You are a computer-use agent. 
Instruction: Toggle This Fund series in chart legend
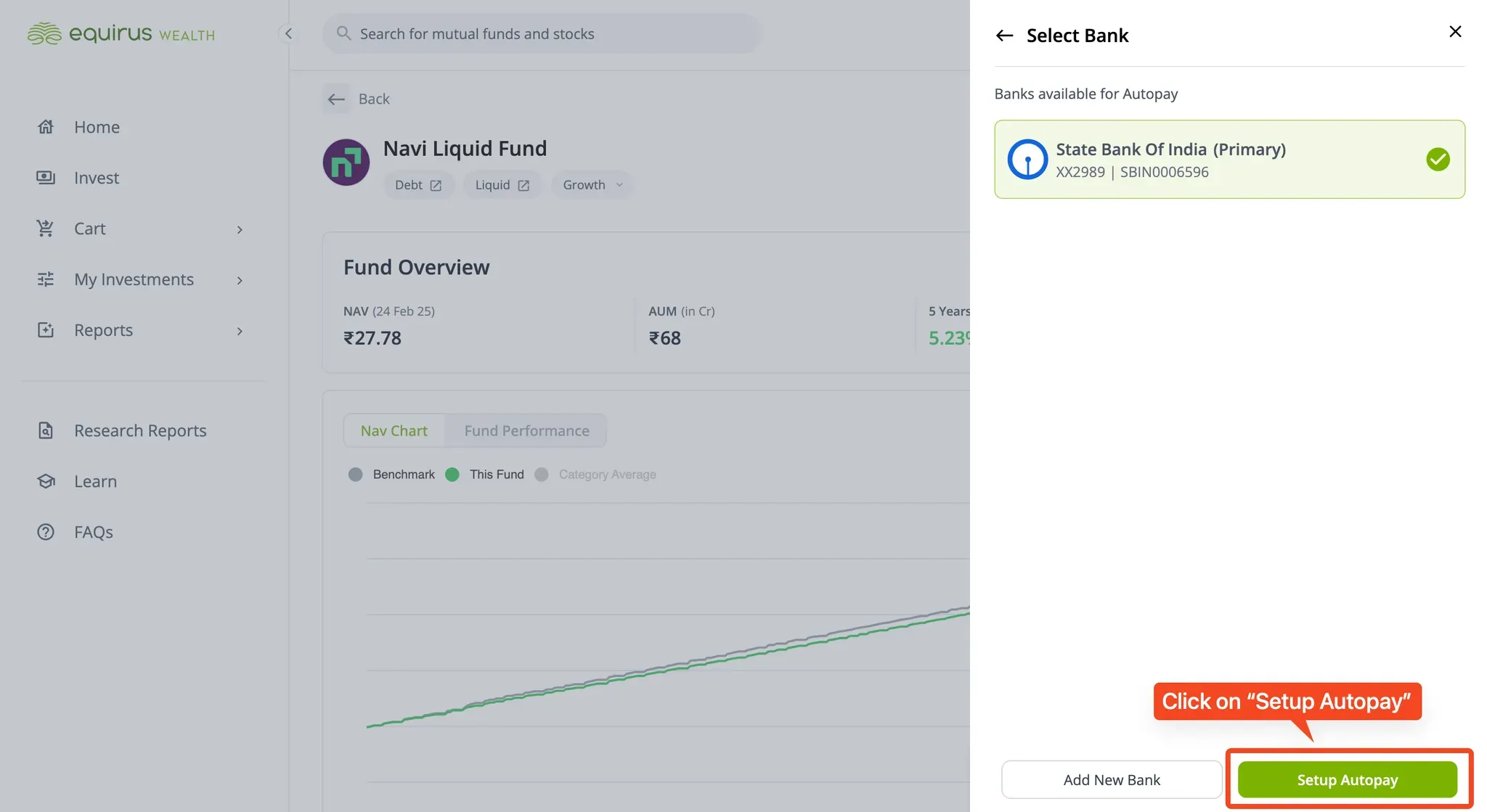pos(485,475)
